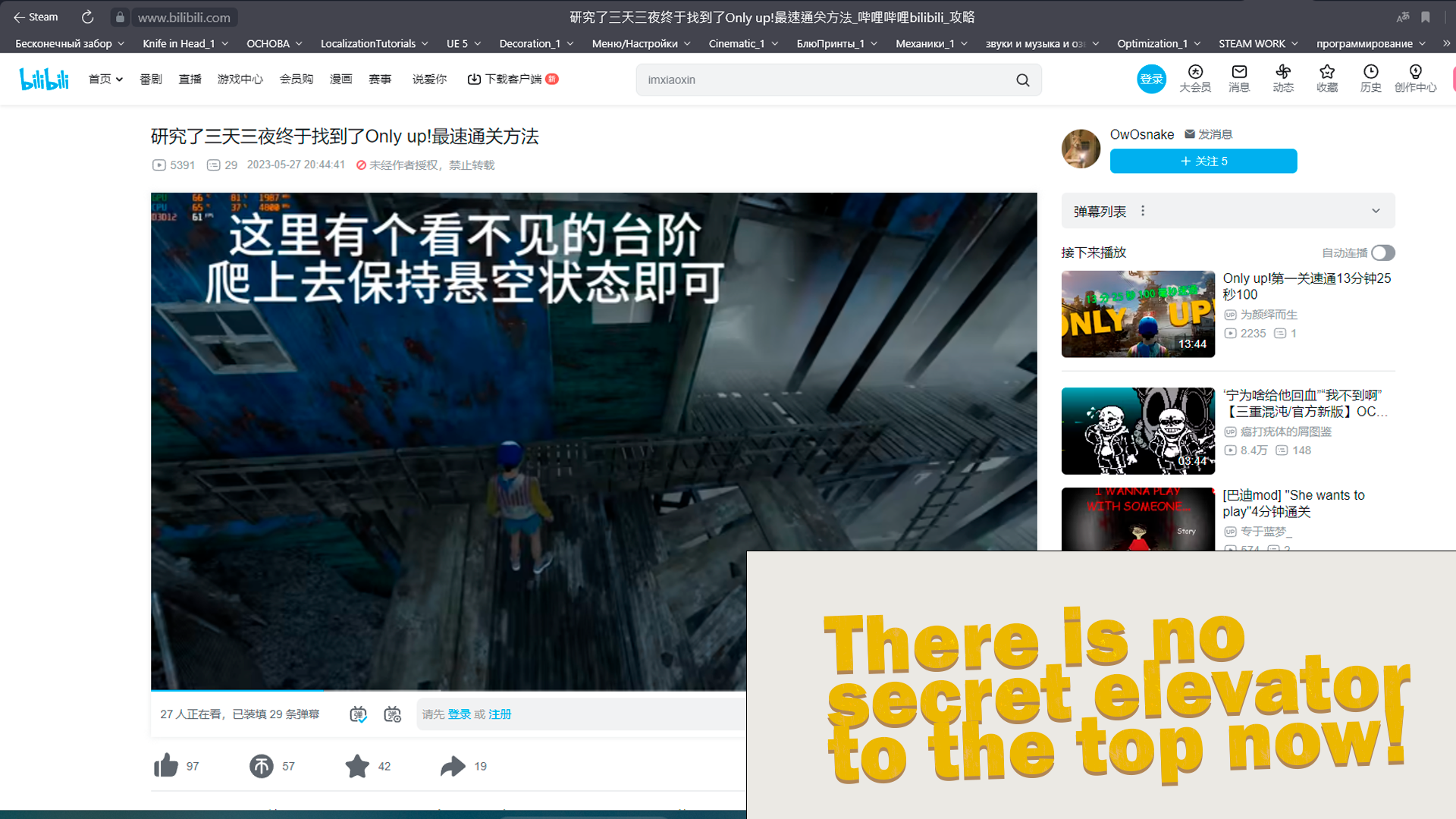Open the 收藏 favorites icon
The image size is (1456, 819).
pos(1327,79)
